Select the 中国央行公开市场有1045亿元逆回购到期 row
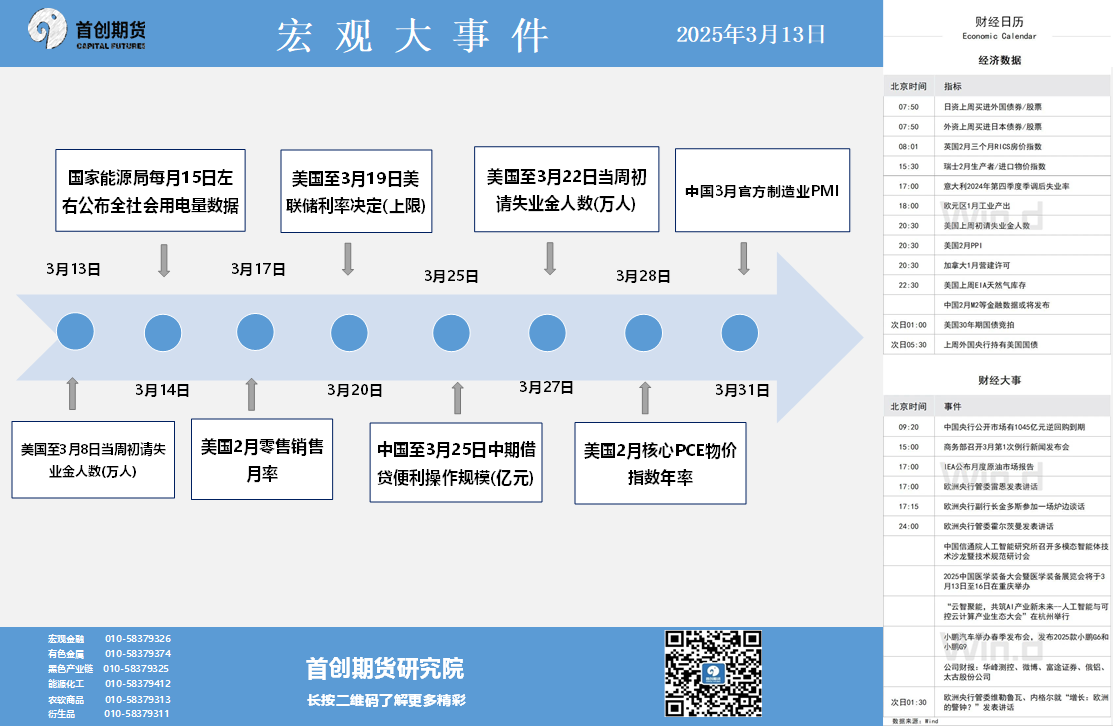The image size is (1113, 727). [997, 427]
